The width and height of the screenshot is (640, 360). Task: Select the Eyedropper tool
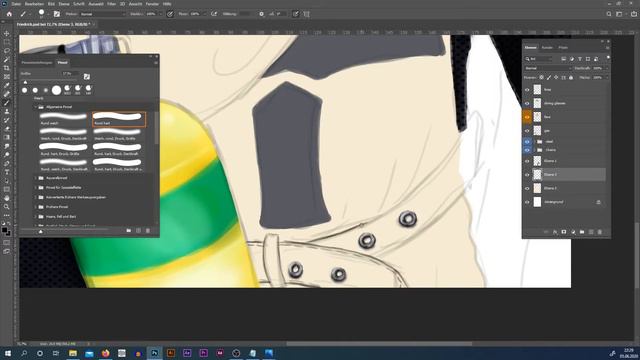[x=7, y=85]
